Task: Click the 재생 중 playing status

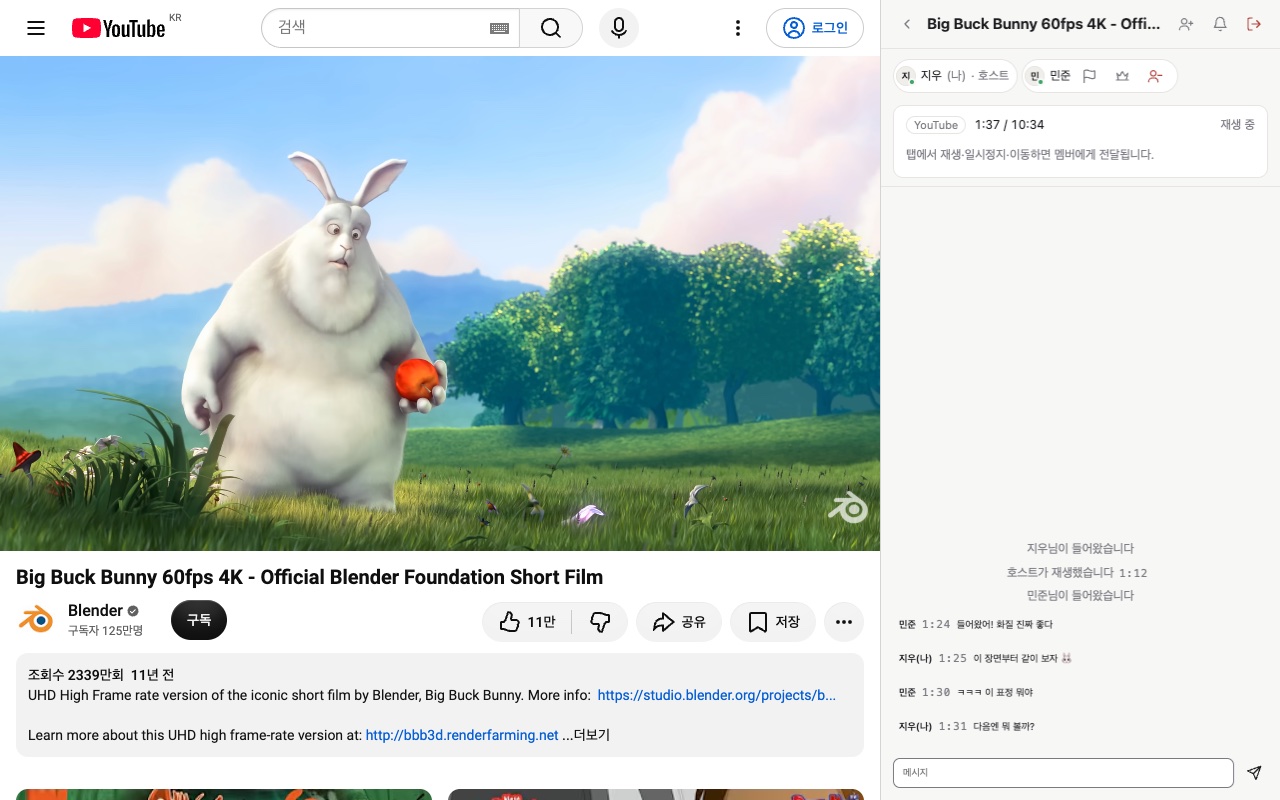Action: (x=1237, y=125)
